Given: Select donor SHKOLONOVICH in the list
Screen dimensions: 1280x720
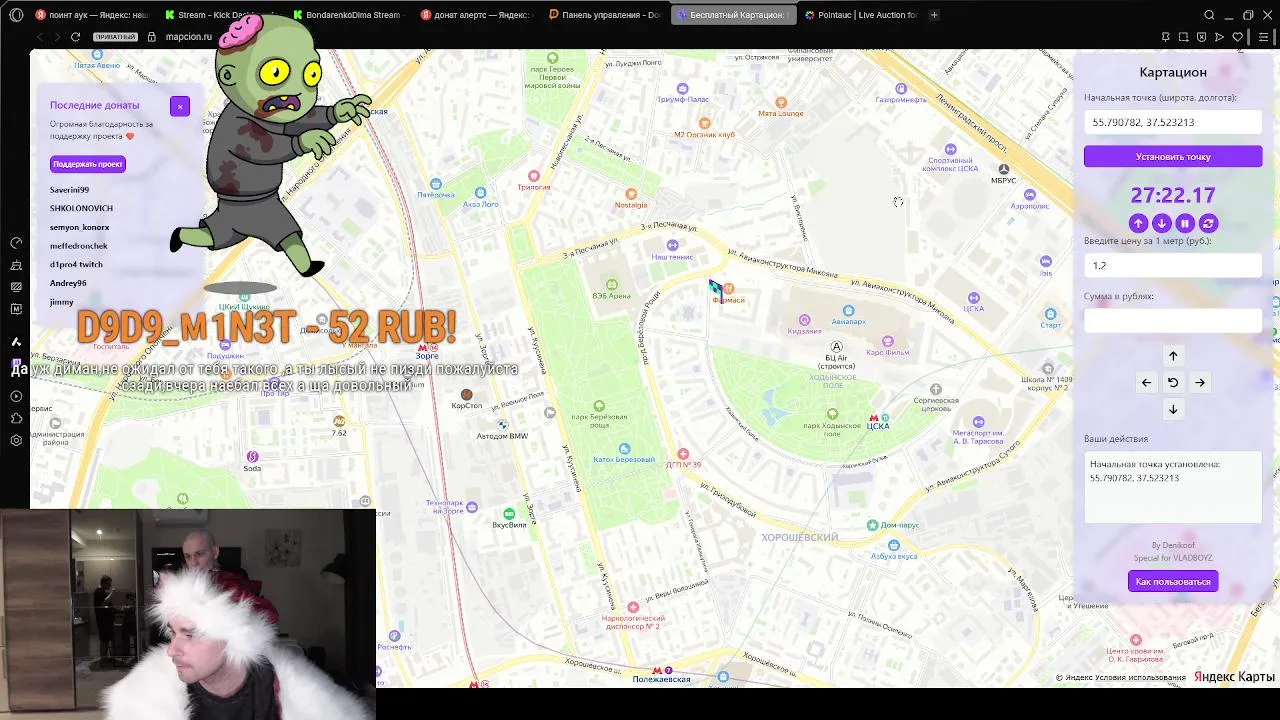Looking at the screenshot, I should (x=81, y=208).
